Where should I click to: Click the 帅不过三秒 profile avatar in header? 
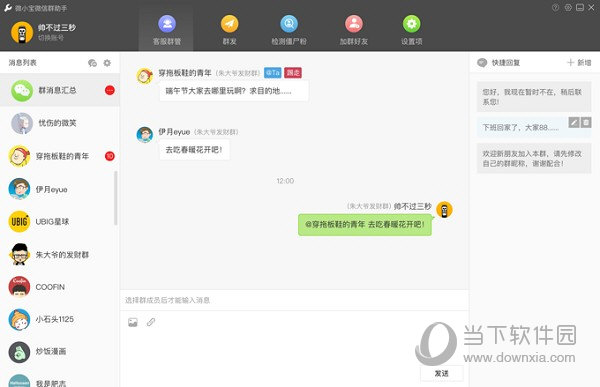[22, 32]
